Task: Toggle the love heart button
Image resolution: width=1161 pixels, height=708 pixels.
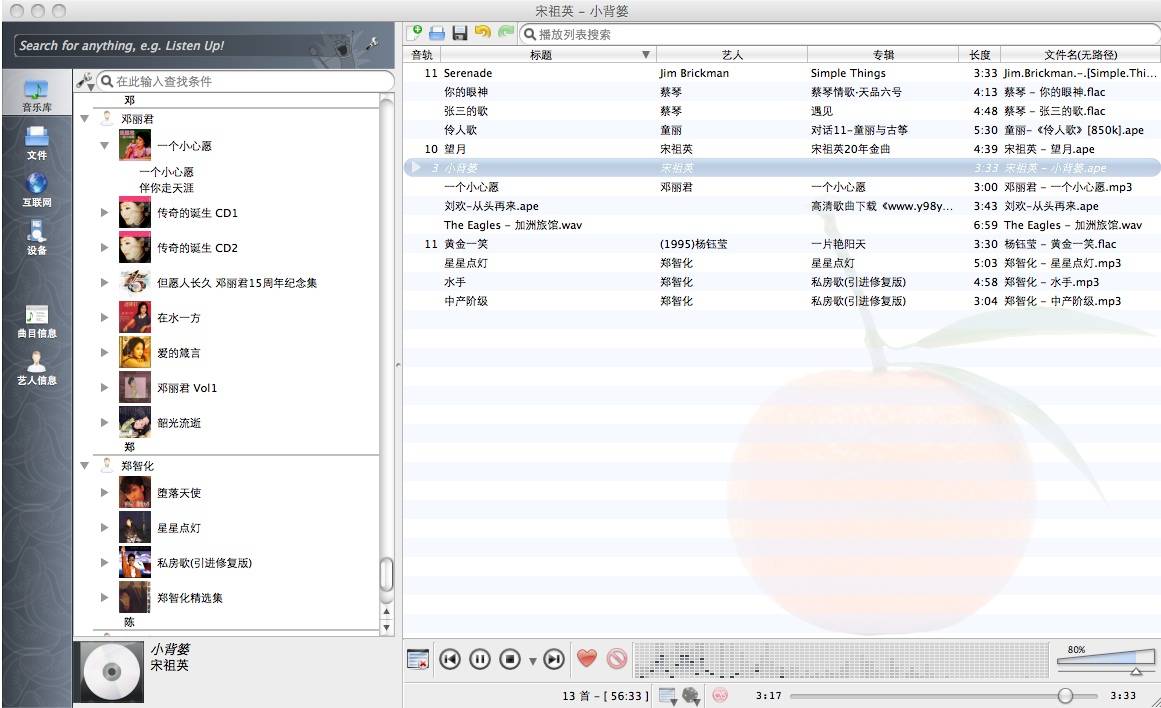Action: 587,659
